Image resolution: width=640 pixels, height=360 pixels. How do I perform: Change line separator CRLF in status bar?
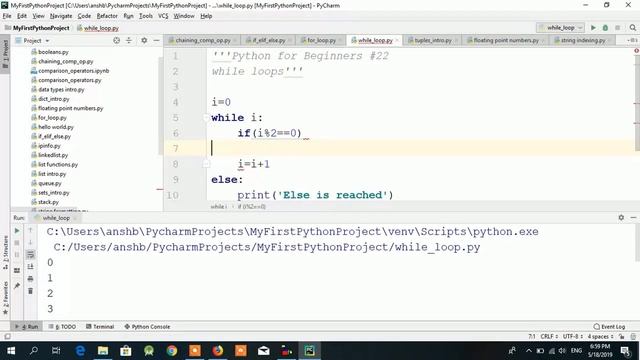pos(548,336)
